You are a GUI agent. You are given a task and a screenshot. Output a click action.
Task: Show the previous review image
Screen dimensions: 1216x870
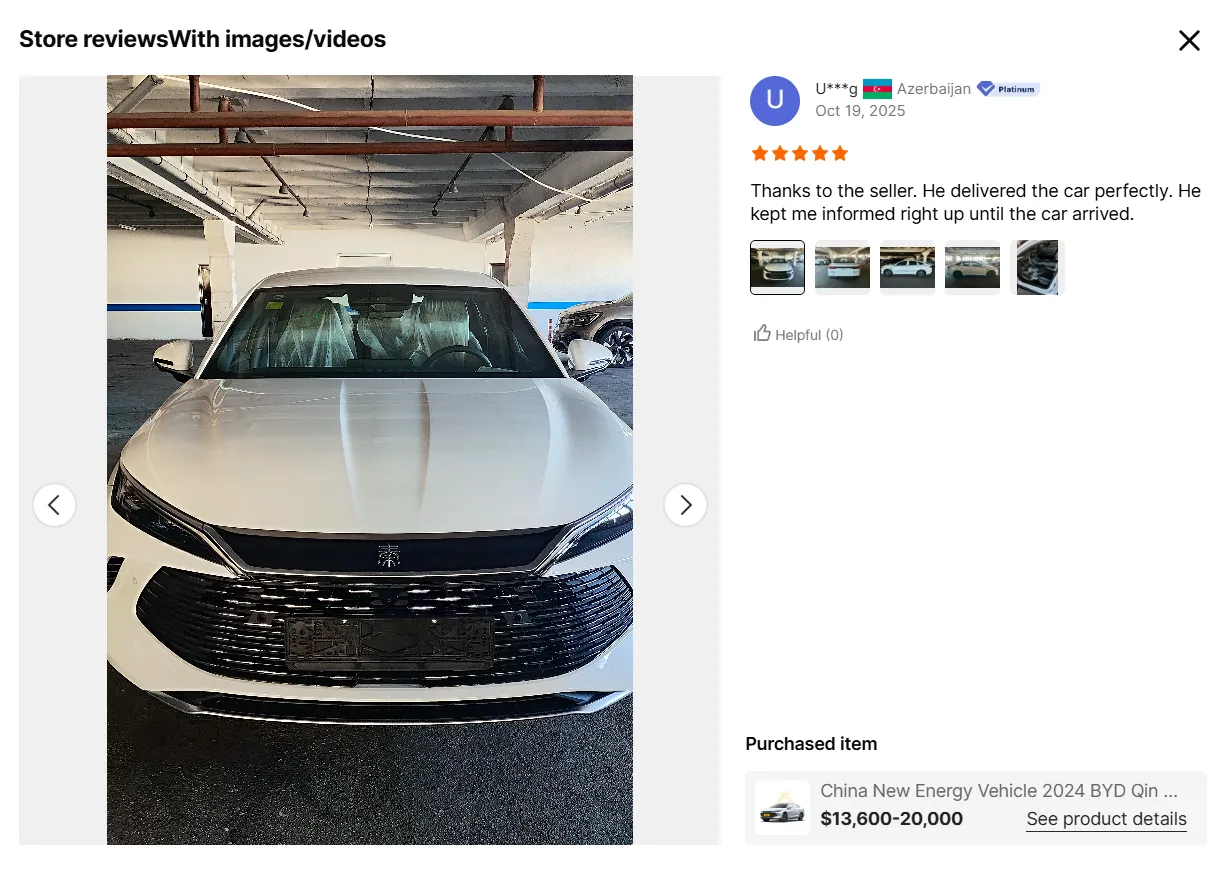pyautogui.click(x=55, y=505)
